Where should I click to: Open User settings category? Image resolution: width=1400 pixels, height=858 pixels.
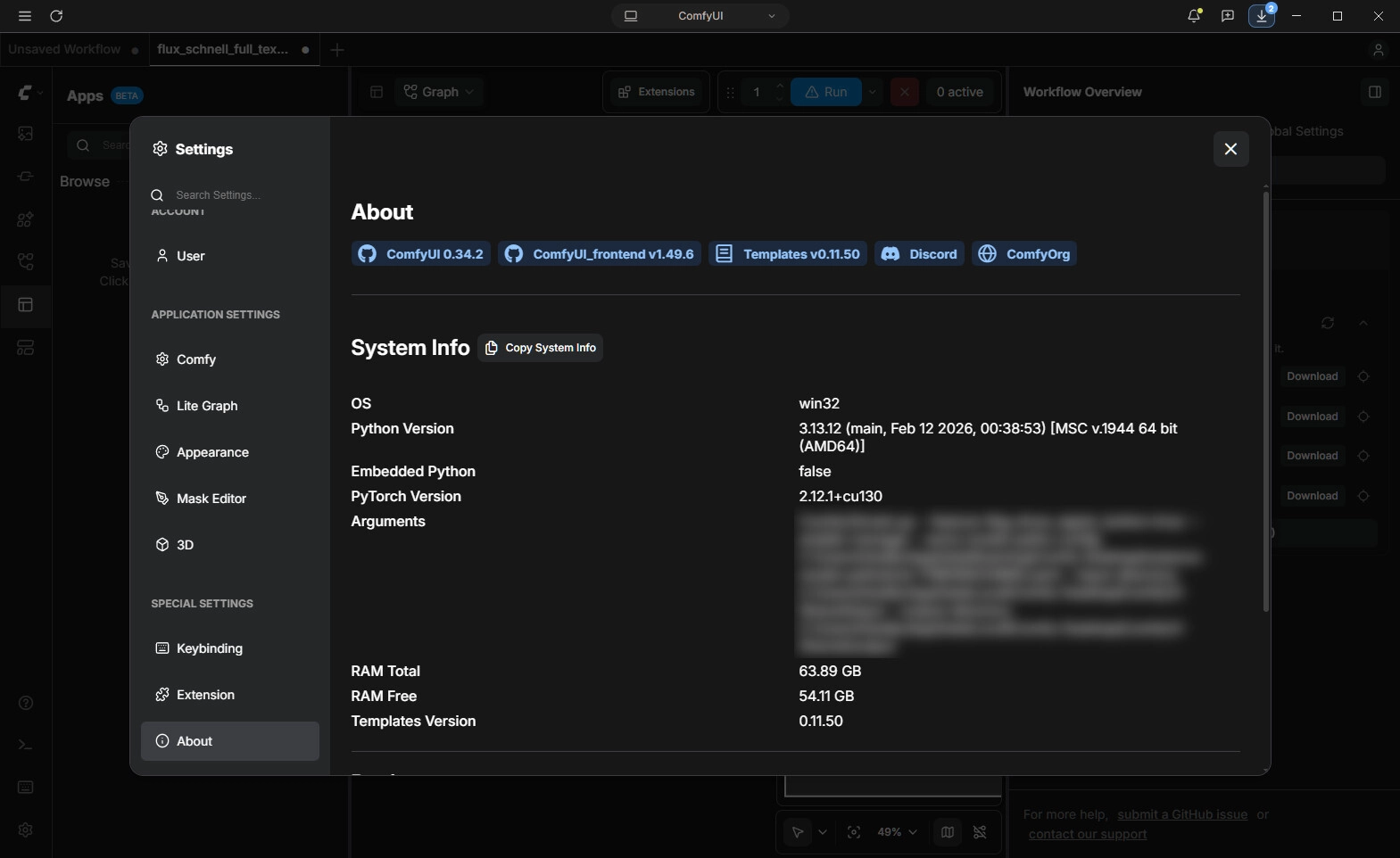pos(230,256)
